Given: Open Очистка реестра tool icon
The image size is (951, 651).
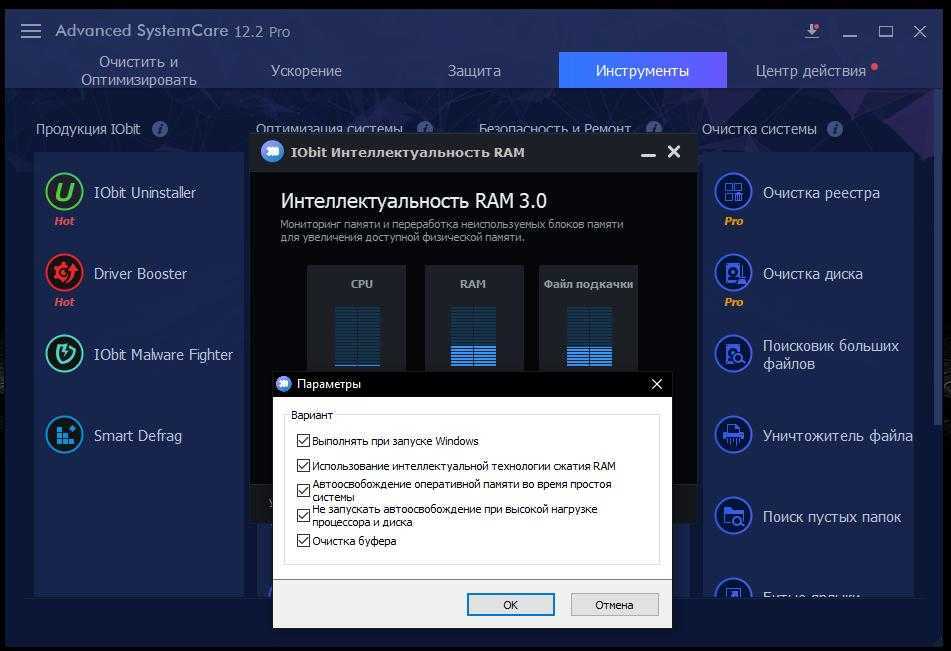Looking at the screenshot, I should pyautogui.click(x=733, y=192).
